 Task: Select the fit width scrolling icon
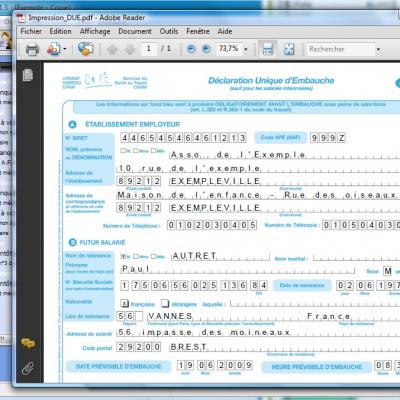tap(268, 49)
